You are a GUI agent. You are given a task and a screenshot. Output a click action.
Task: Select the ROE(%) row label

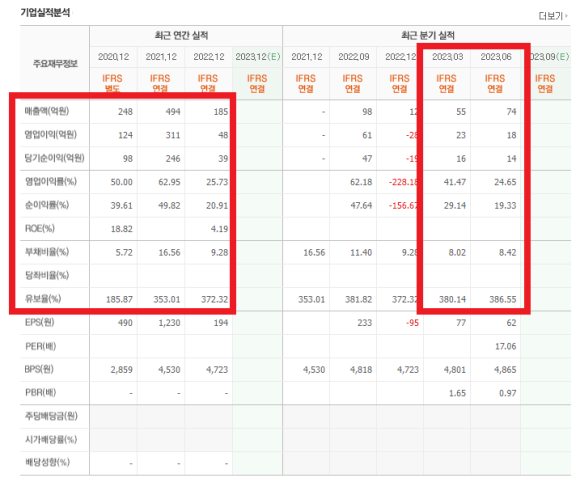[40, 228]
